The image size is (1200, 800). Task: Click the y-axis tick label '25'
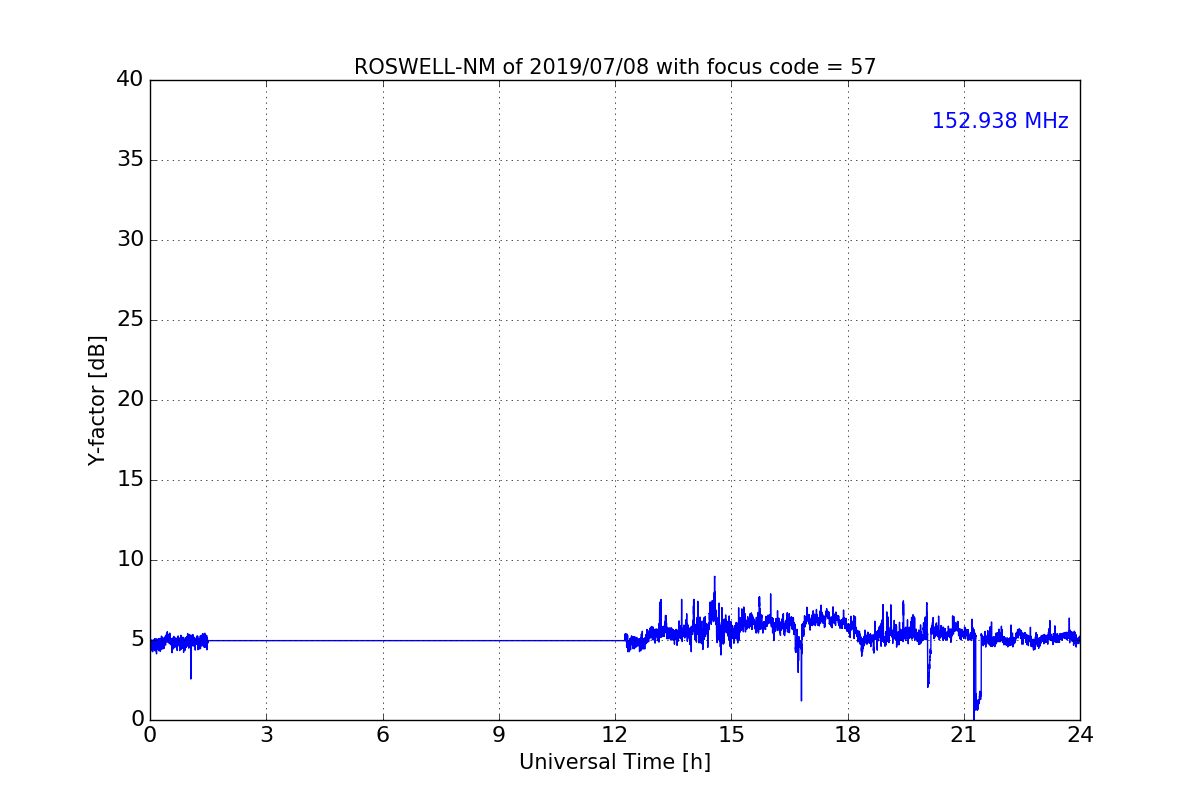coord(130,320)
